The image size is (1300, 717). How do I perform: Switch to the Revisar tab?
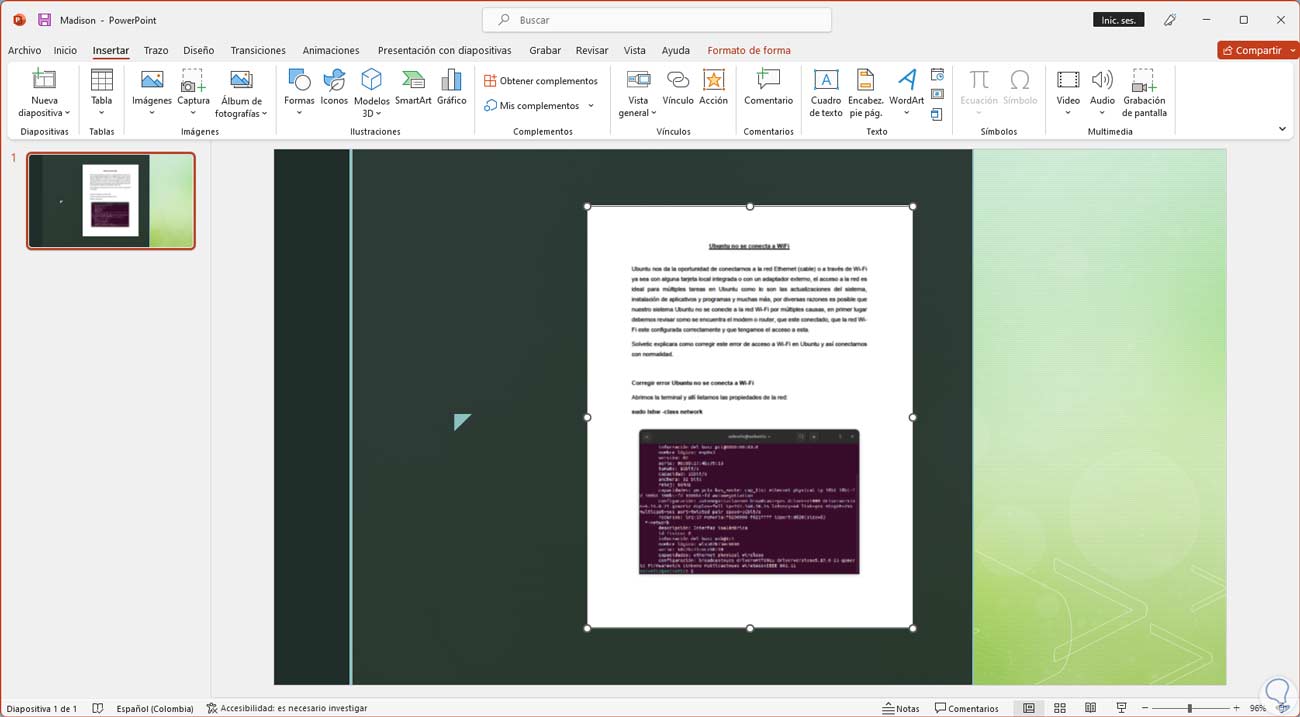(x=592, y=50)
